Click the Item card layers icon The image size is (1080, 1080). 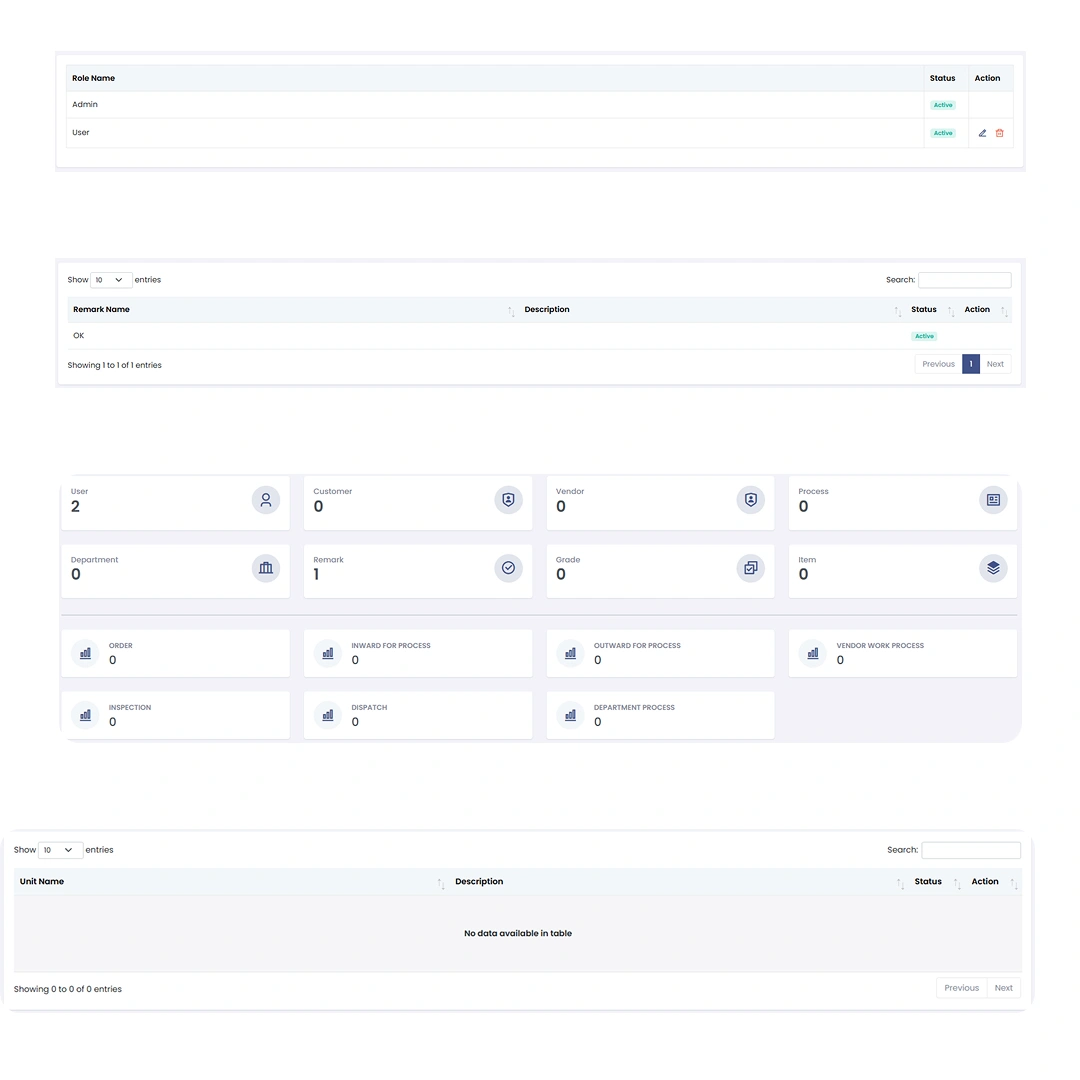pos(993,568)
